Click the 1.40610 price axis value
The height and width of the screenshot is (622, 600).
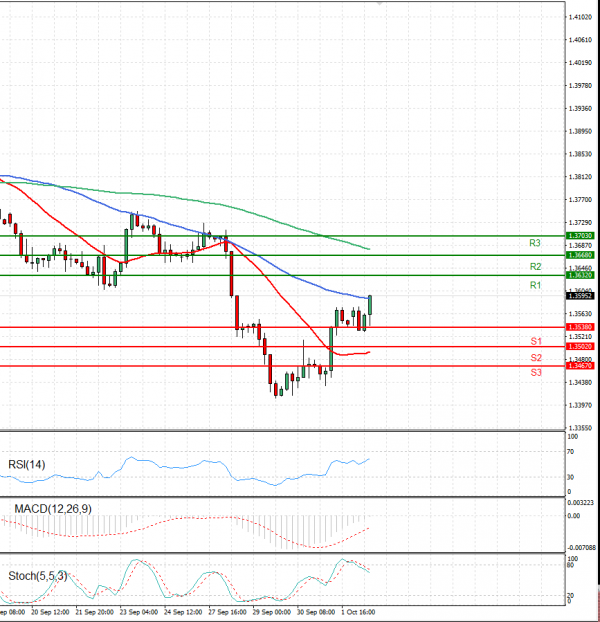[580, 40]
